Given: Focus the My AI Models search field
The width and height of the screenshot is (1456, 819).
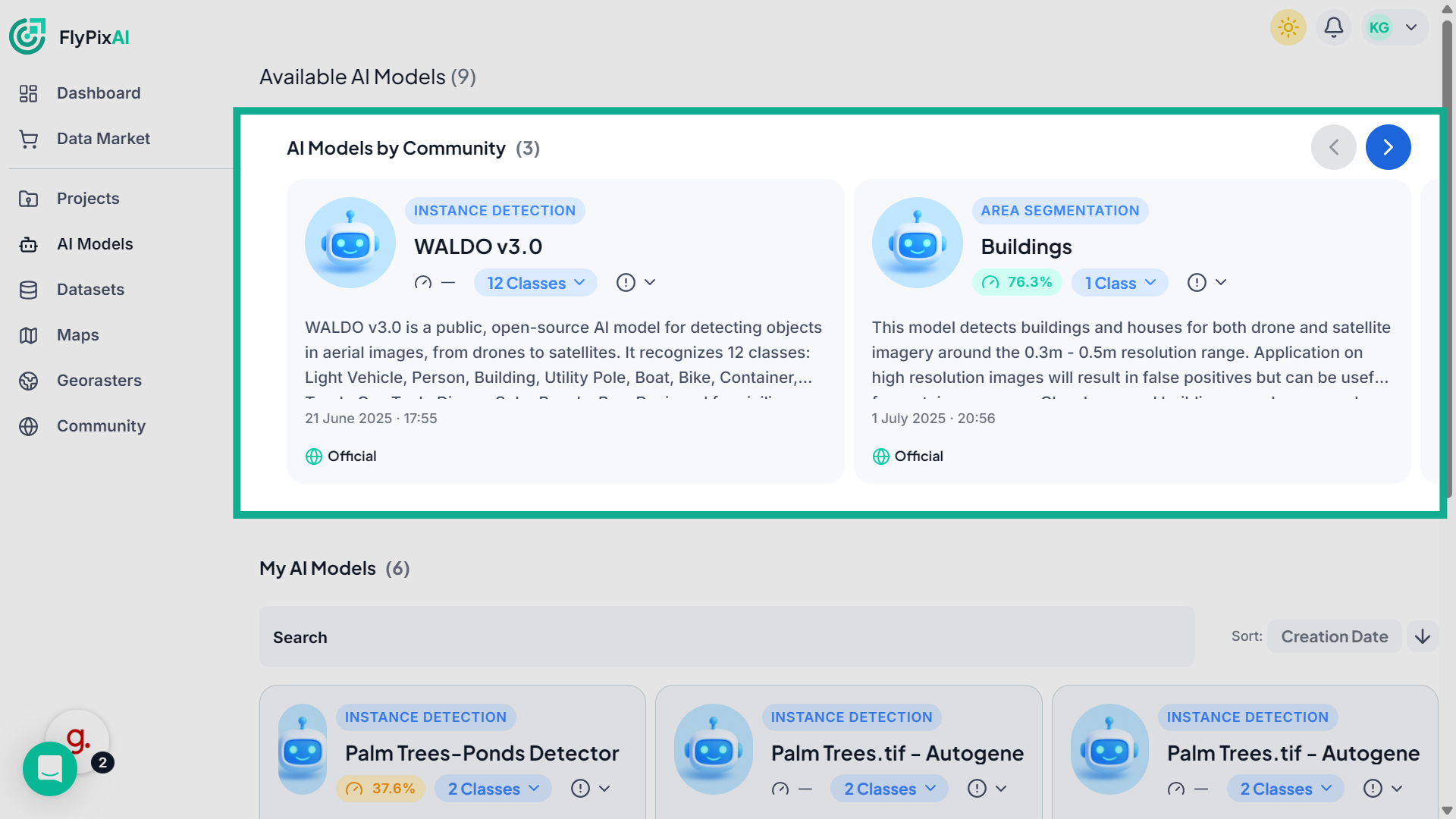Looking at the screenshot, I should [726, 637].
